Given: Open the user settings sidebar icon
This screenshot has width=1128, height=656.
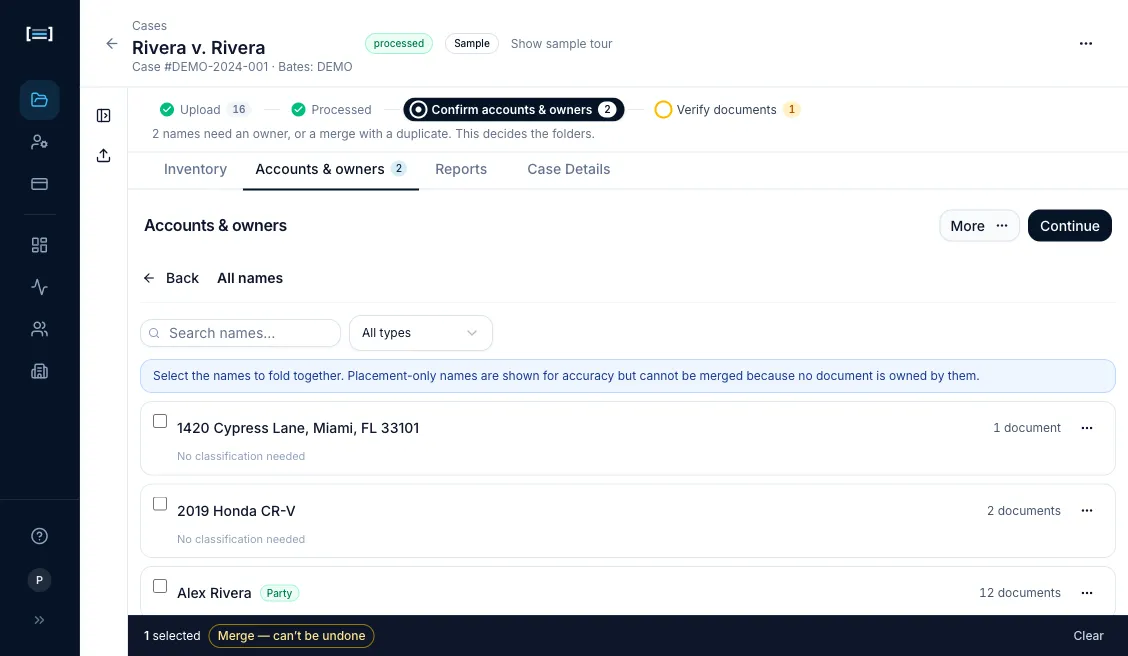Looking at the screenshot, I should point(40,142).
